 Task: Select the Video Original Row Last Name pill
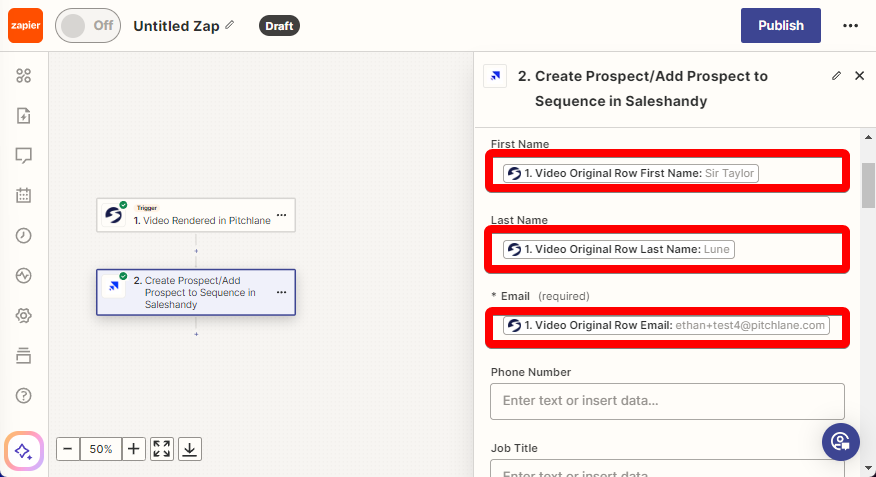click(x=618, y=249)
